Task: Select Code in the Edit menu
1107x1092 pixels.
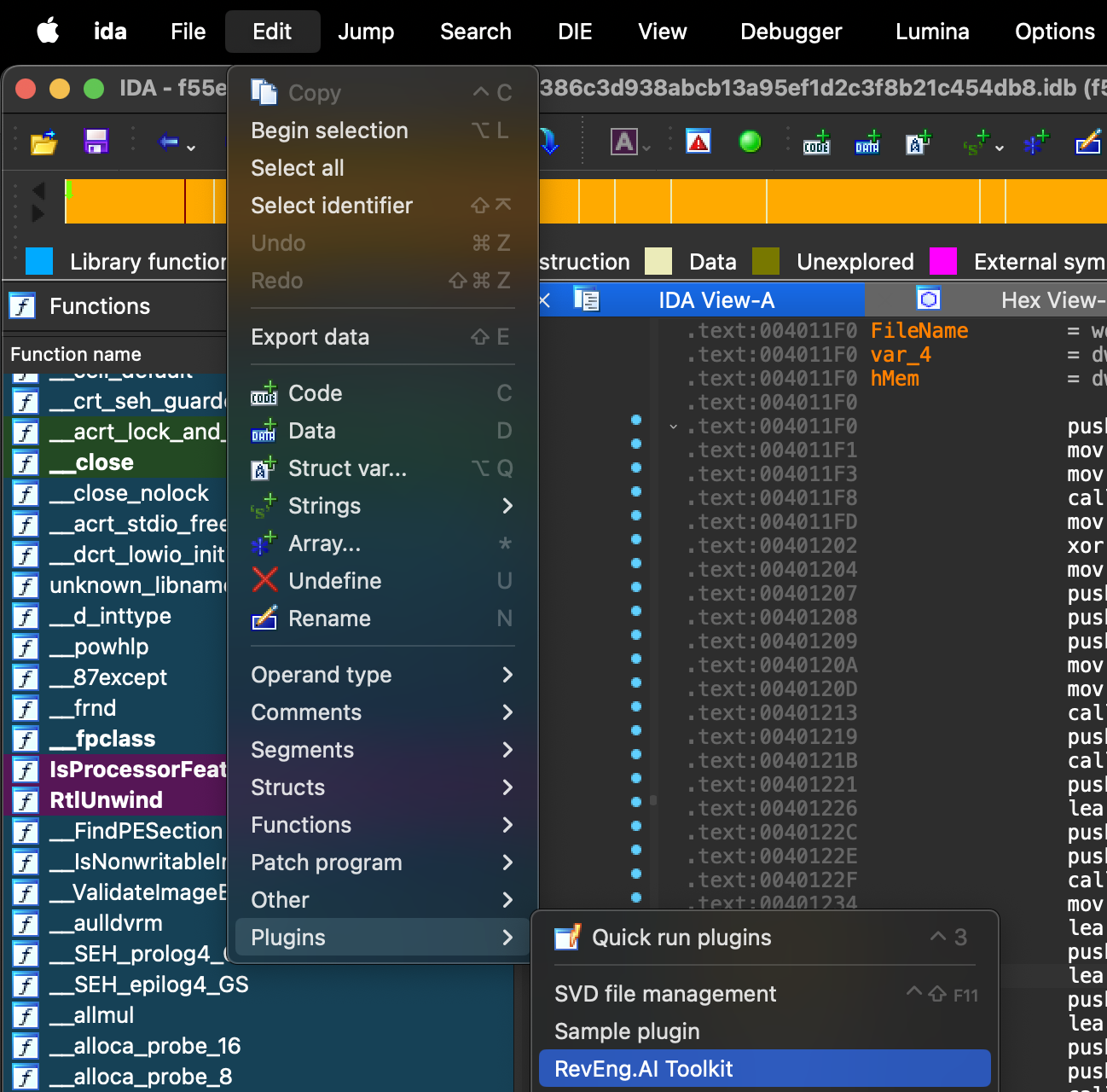Action: pos(383,393)
